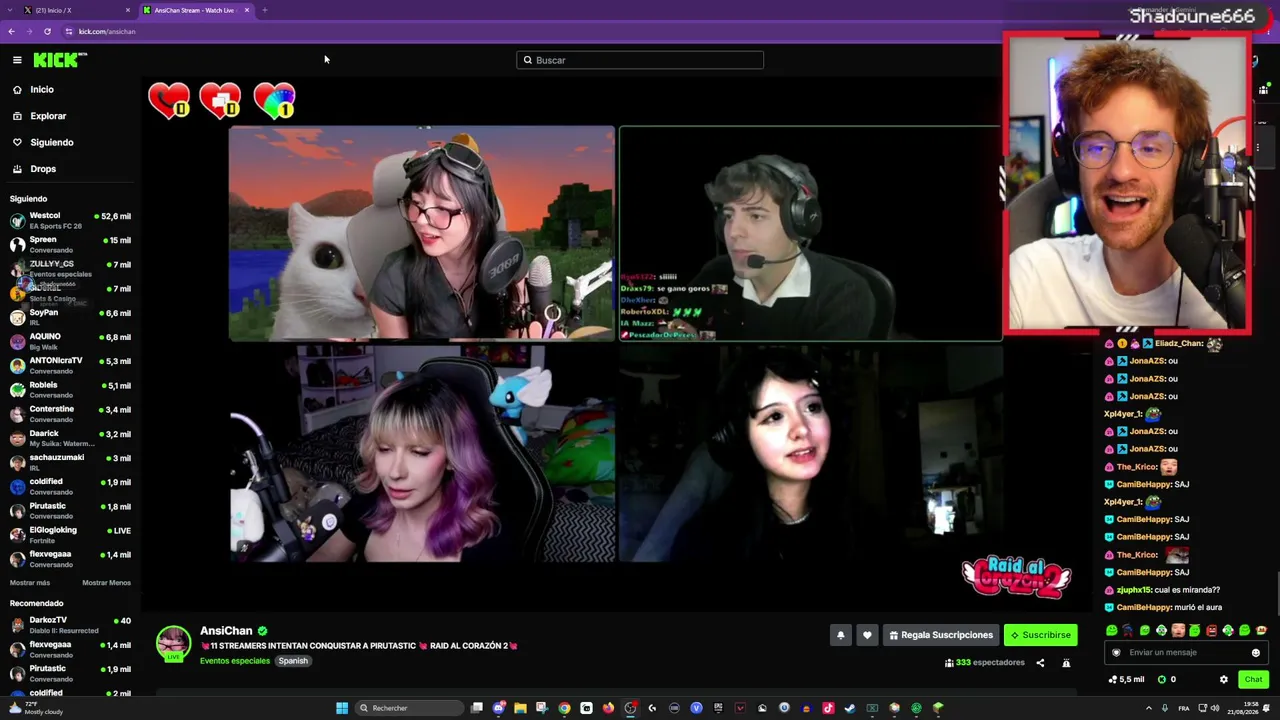Open sachauzumaki's channel in the sidebar
The height and width of the screenshot is (720, 1280).
click(x=70, y=462)
